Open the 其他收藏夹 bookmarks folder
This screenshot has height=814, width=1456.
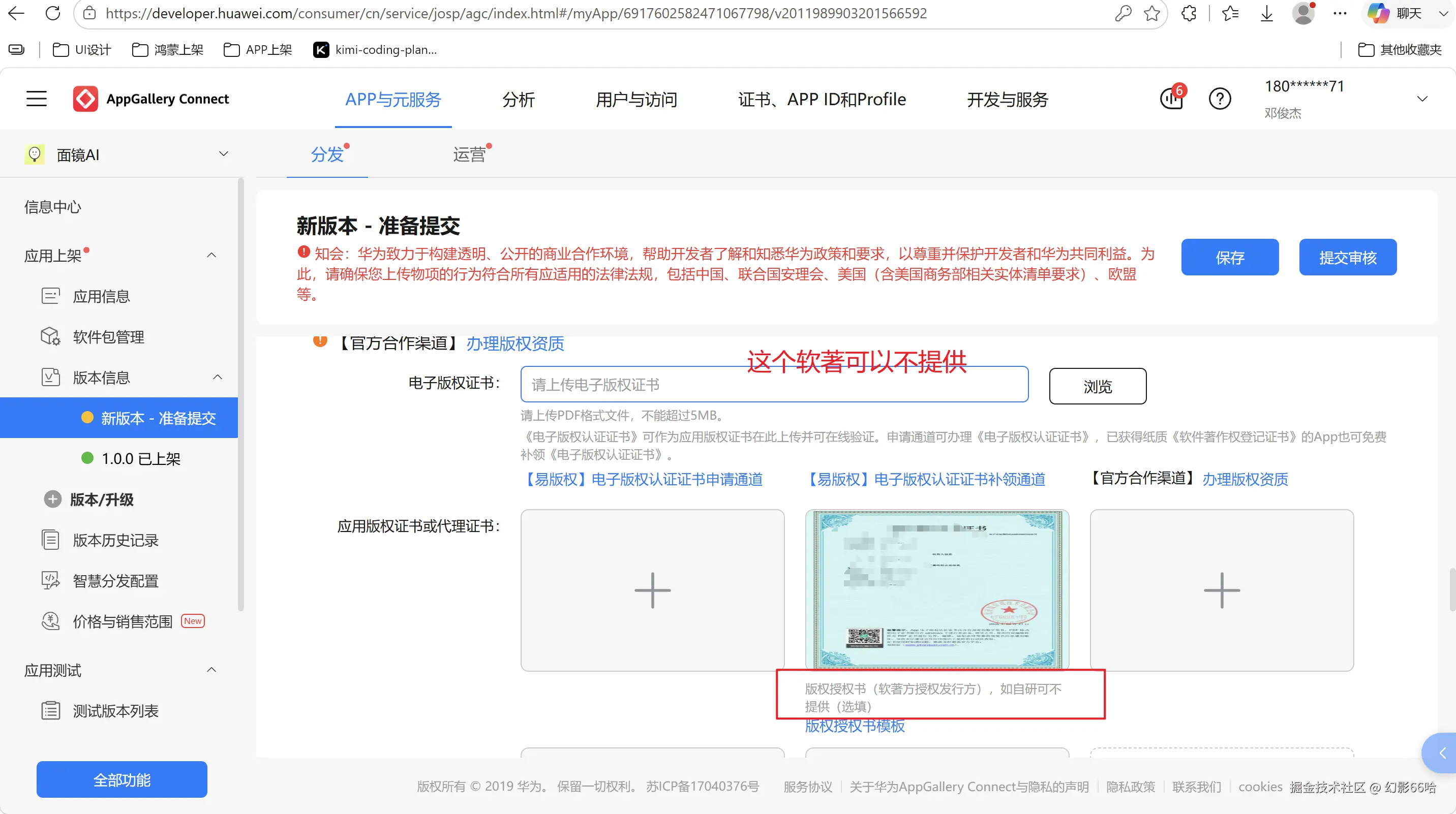pos(1400,50)
